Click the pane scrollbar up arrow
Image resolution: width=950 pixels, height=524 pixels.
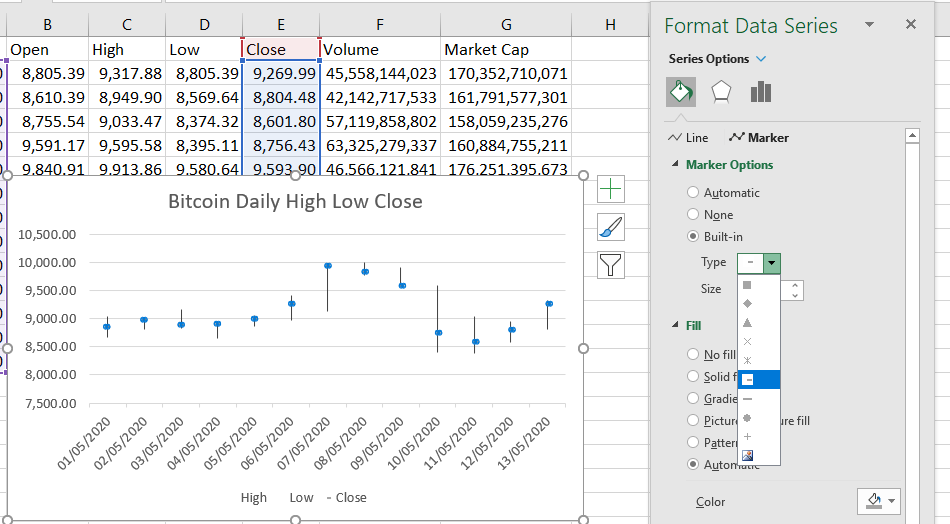(x=912, y=136)
